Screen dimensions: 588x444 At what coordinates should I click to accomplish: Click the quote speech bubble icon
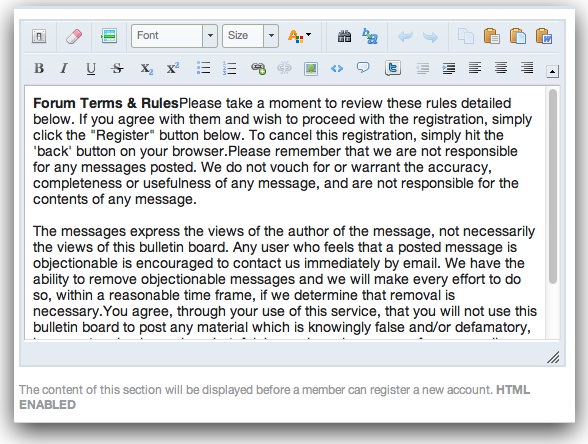tap(363, 68)
